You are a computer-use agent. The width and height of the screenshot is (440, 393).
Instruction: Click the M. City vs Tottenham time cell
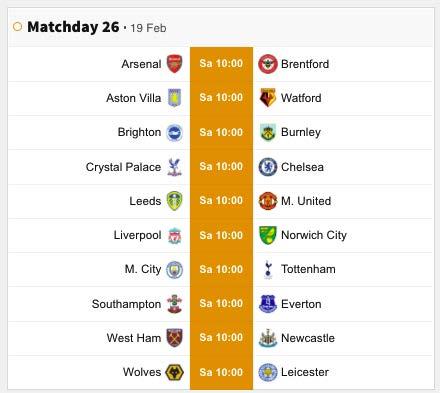(x=221, y=269)
